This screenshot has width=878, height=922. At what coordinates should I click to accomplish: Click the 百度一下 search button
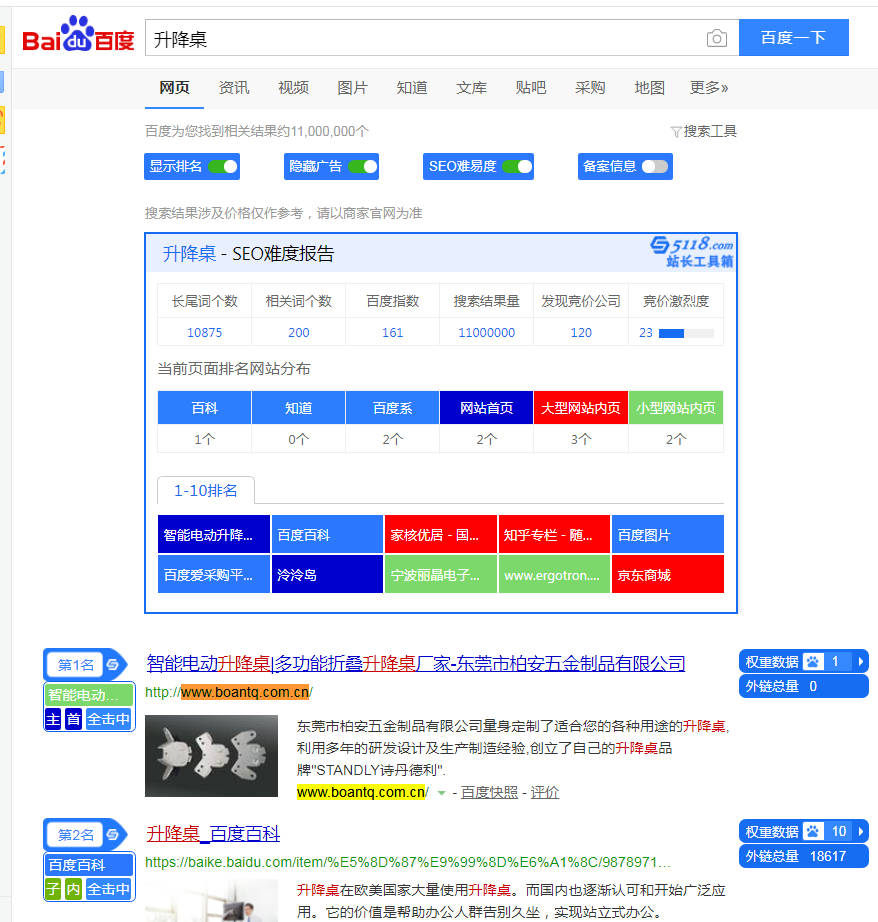[x=793, y=38]
